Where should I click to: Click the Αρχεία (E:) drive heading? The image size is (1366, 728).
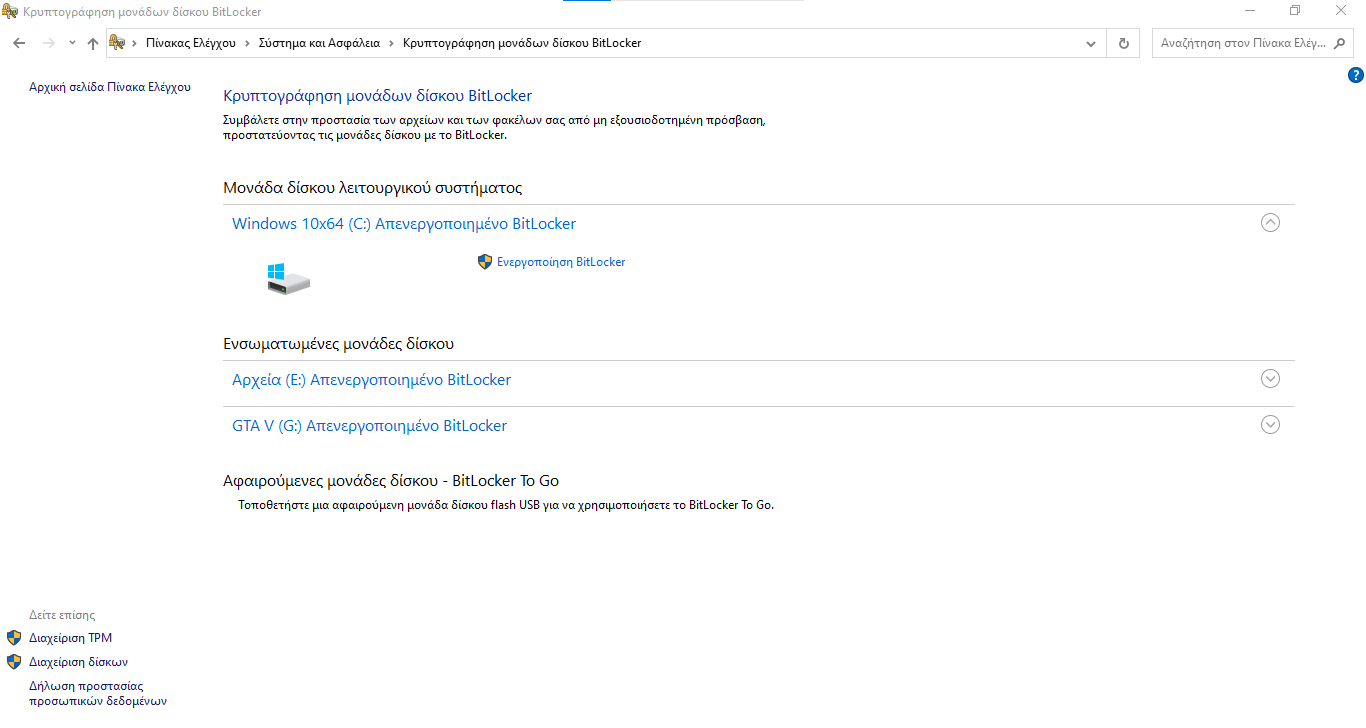[371, 380]
